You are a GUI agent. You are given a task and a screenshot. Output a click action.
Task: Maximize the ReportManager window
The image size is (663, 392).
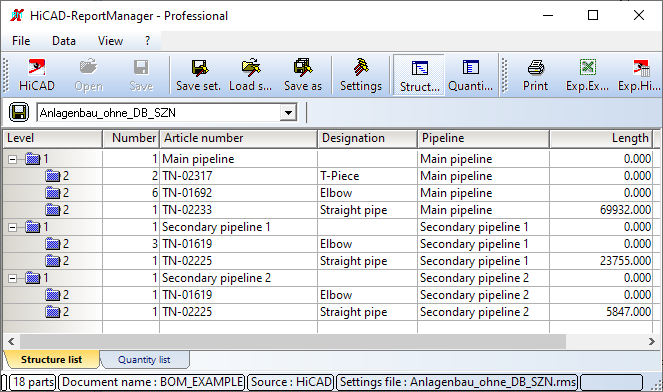click(x=593, y=16)
